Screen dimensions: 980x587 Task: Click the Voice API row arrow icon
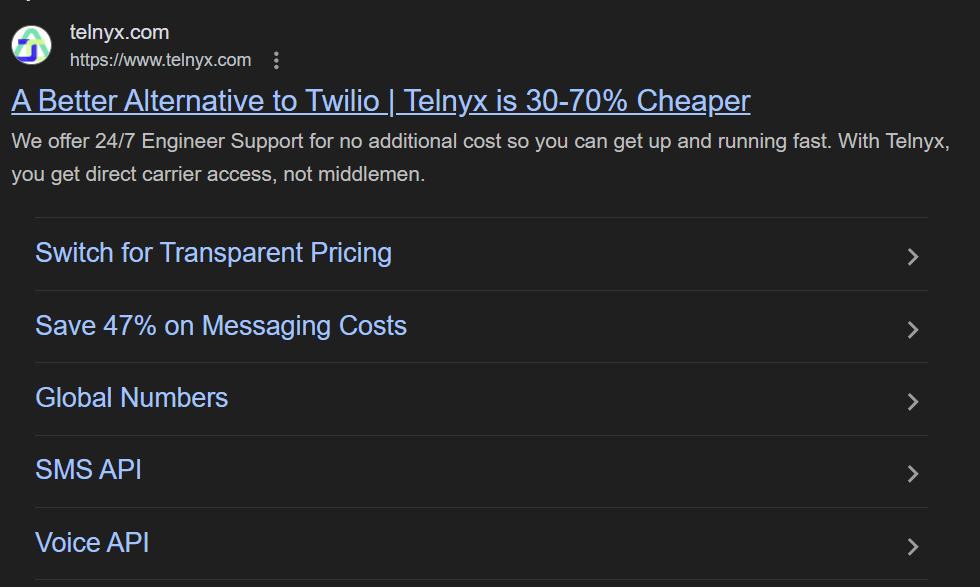point(912,547)
